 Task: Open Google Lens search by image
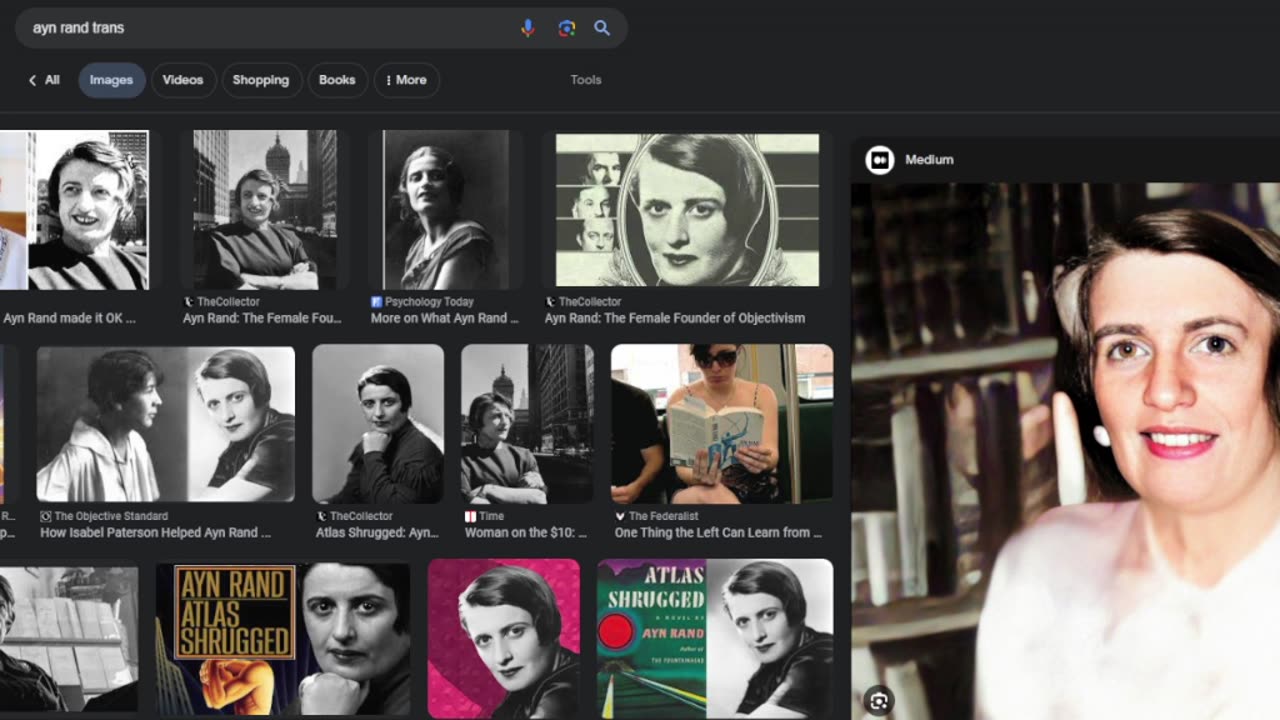click(x=566, y=28)
